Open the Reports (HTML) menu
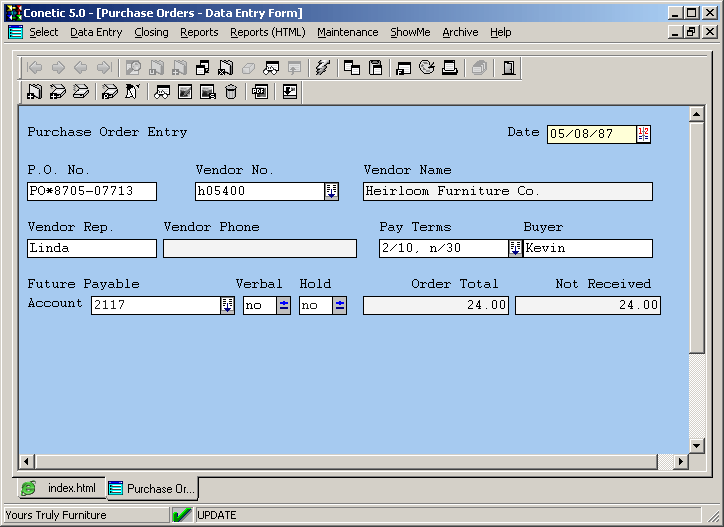The image size is (724, 527). point(267,32)
